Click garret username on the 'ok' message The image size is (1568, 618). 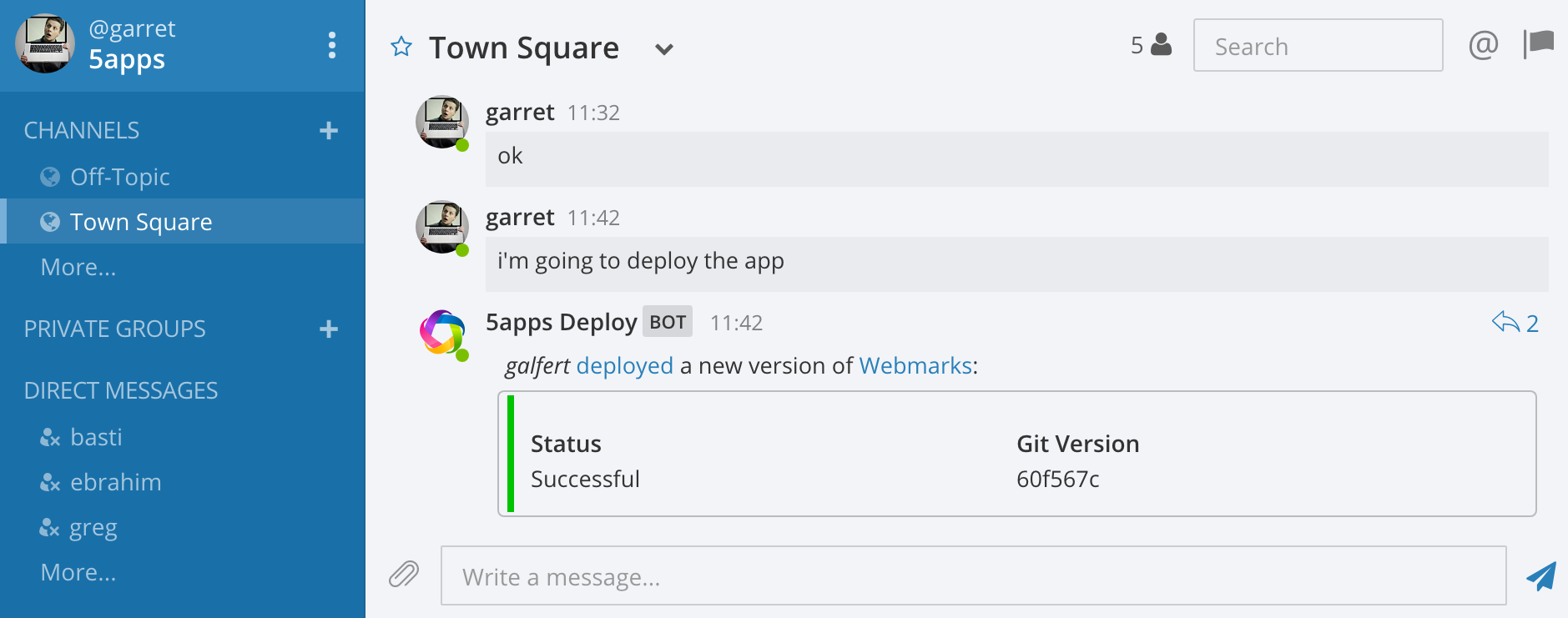point(520,113)
